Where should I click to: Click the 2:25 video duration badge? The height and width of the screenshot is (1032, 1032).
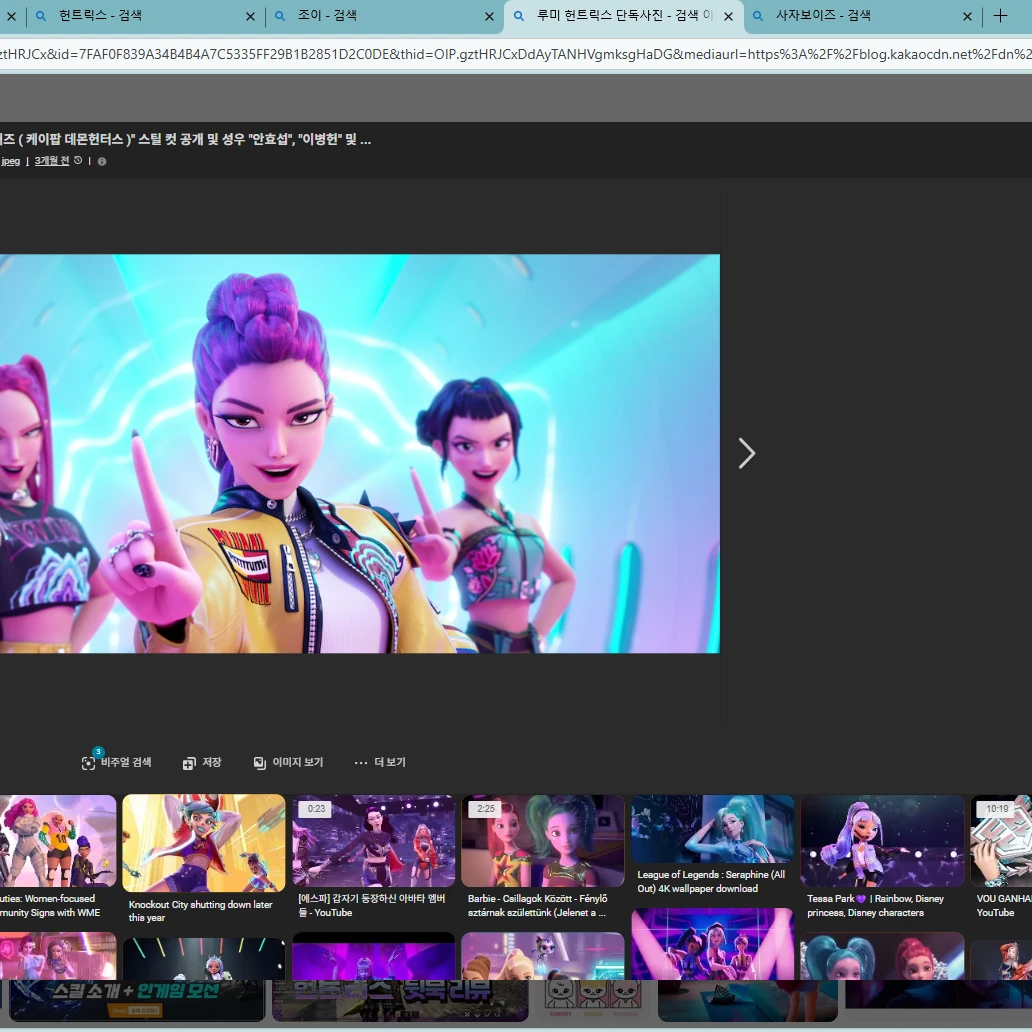(x=486, y=809)
